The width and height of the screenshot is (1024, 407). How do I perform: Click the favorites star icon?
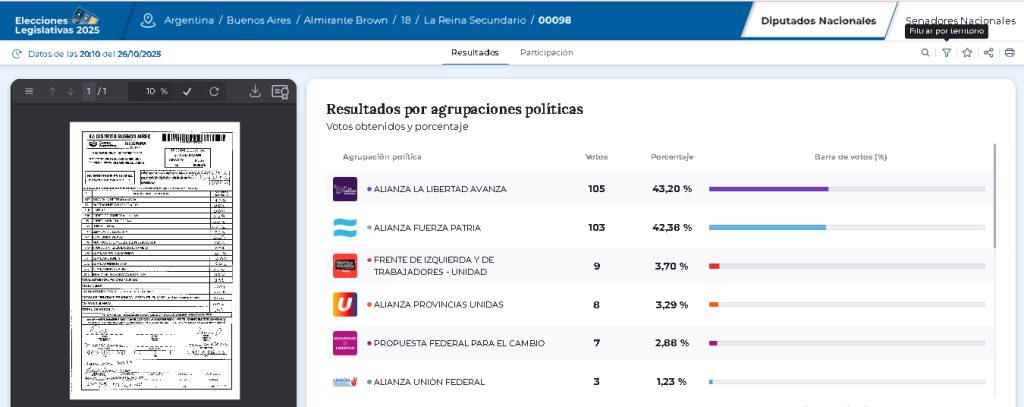(967, 53)
